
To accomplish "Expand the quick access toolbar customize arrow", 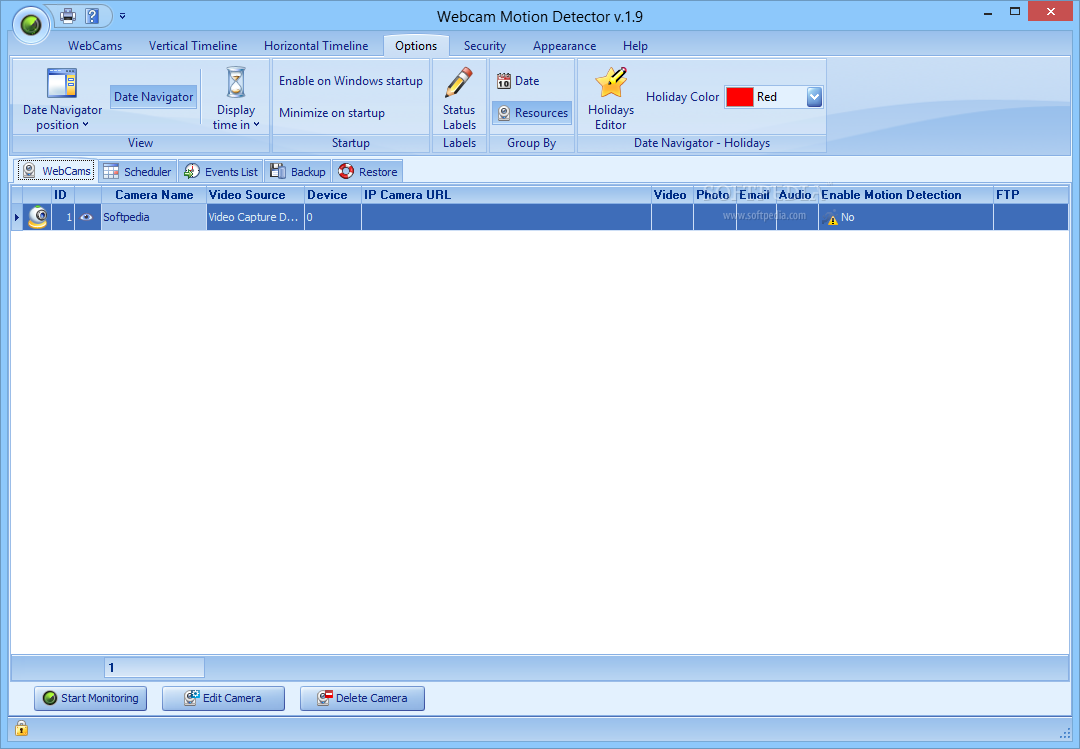I will point(122,15).
